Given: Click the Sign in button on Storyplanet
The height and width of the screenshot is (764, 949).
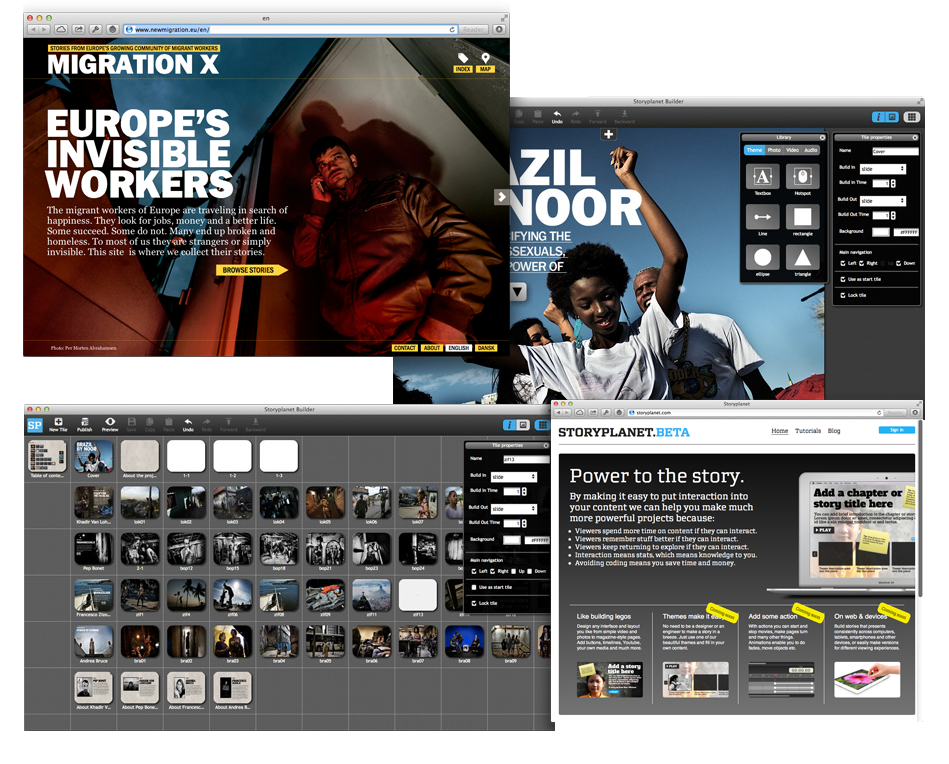Looking at the screenshot, I should point(896,430).
